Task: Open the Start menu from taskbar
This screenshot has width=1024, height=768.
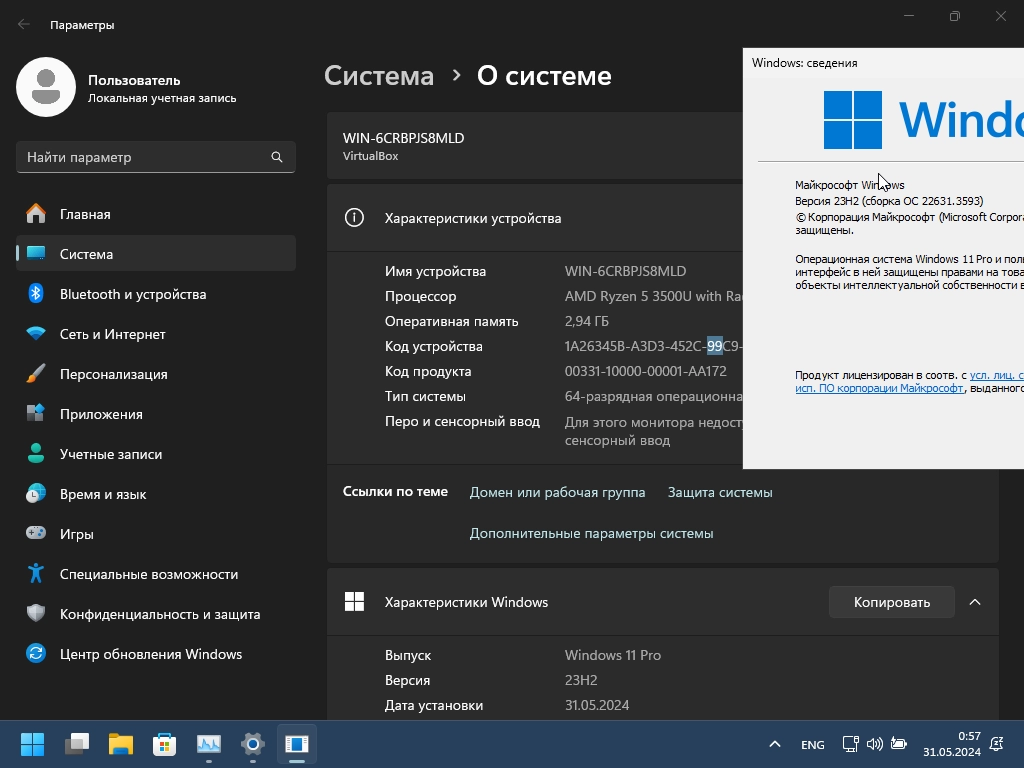Action: tap(33, 744)
